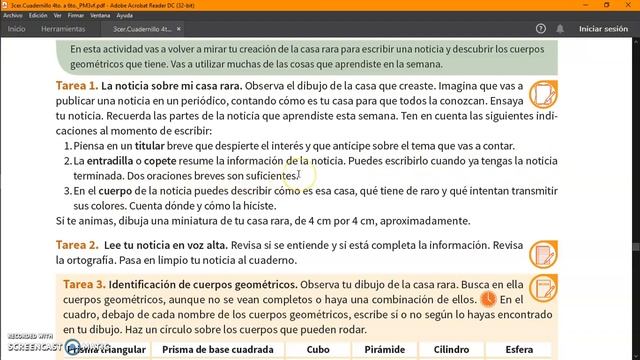Click 'Lee tu noticia en voz alta.' title

pos(166,245)
